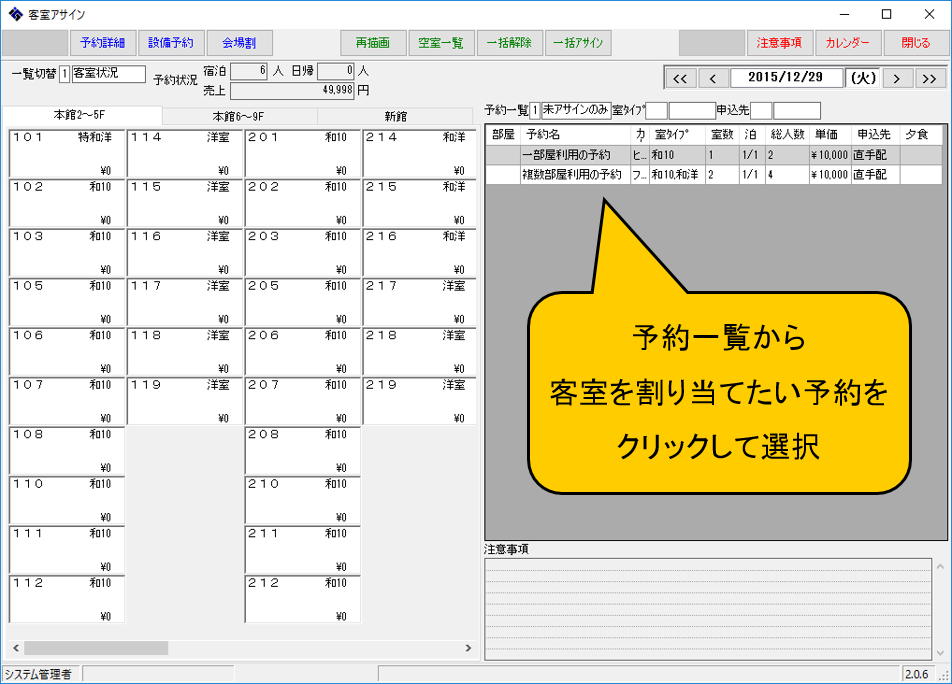Click the 予約詳細 toolbar button

101,43
